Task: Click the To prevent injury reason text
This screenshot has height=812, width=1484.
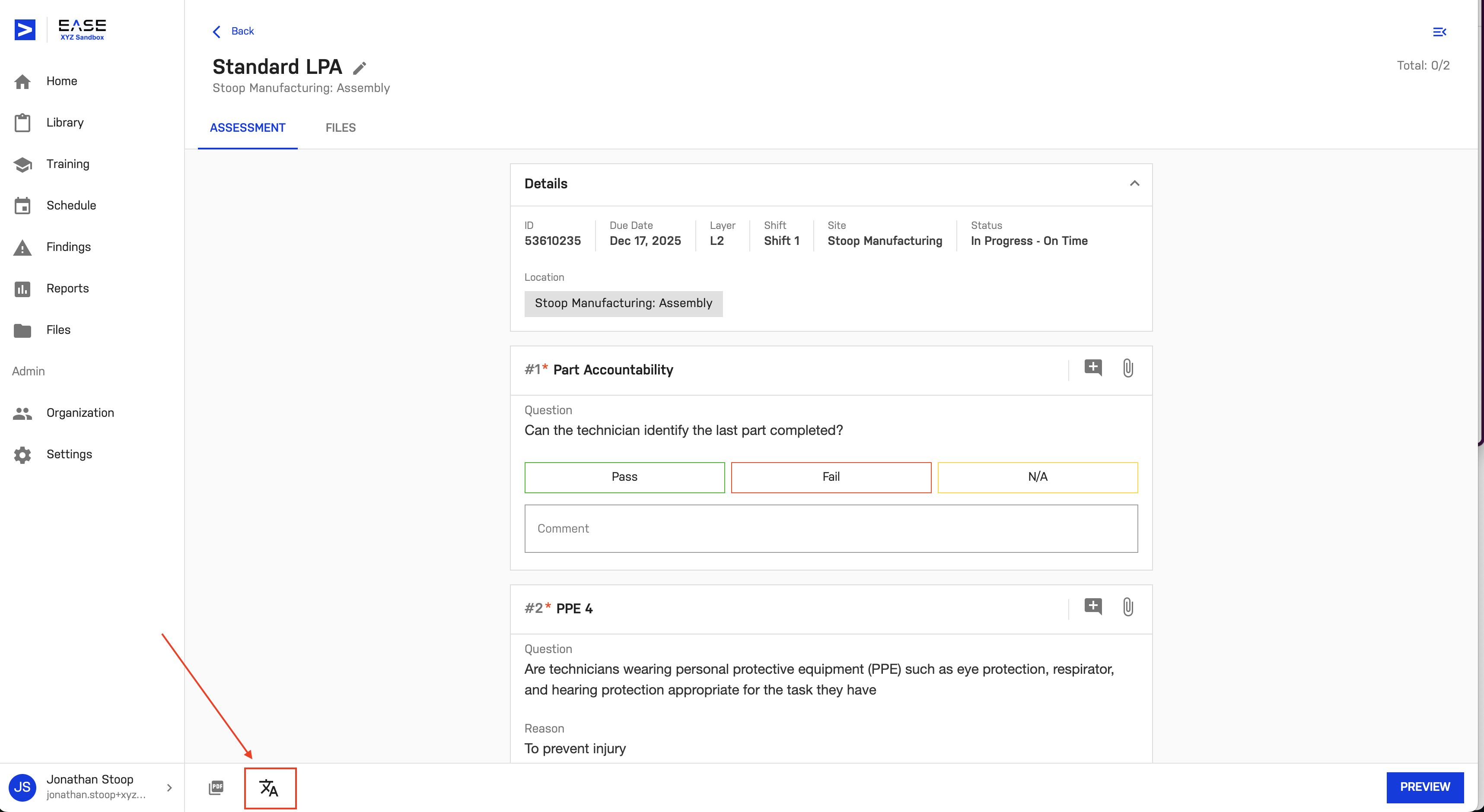Action: [575, 749]
